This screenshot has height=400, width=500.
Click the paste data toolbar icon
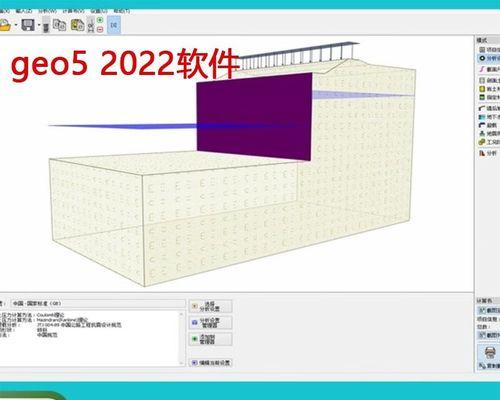coord(77,25)
